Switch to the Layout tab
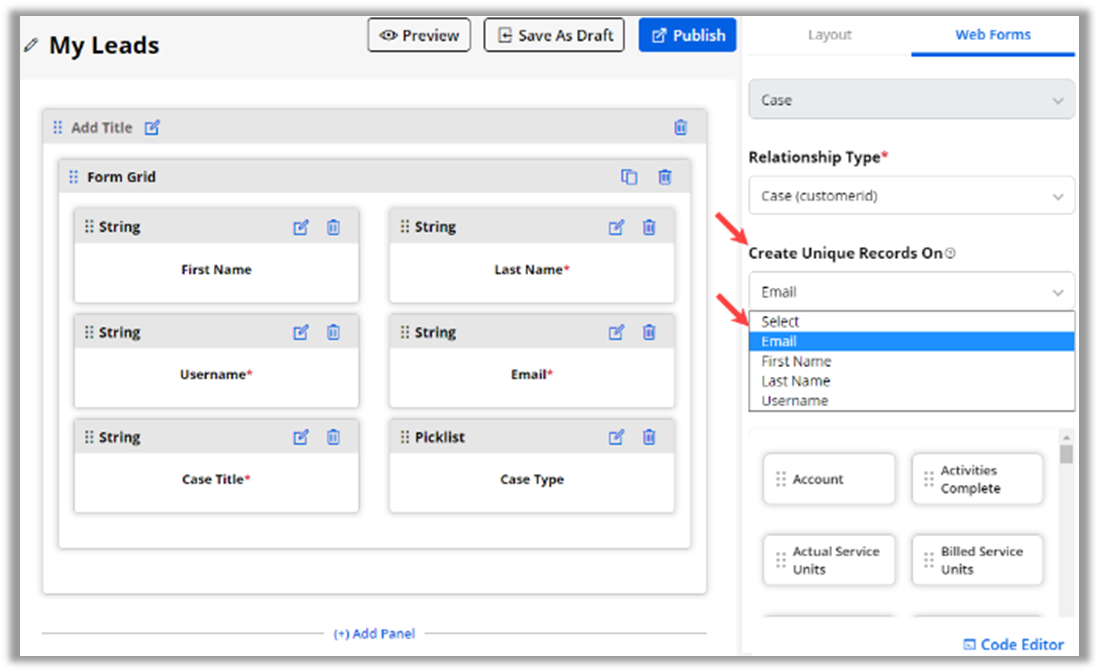 pyautogui.click(x=829, y=35)
